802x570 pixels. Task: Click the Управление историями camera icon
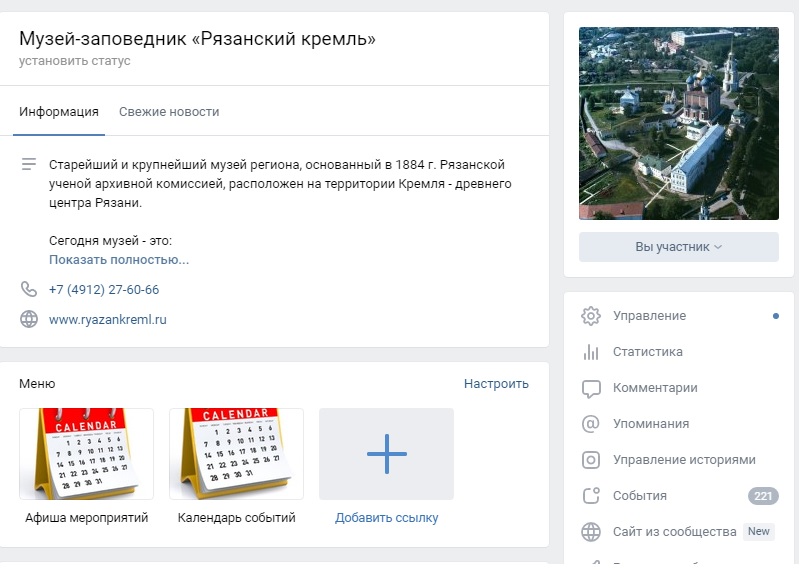591,460
